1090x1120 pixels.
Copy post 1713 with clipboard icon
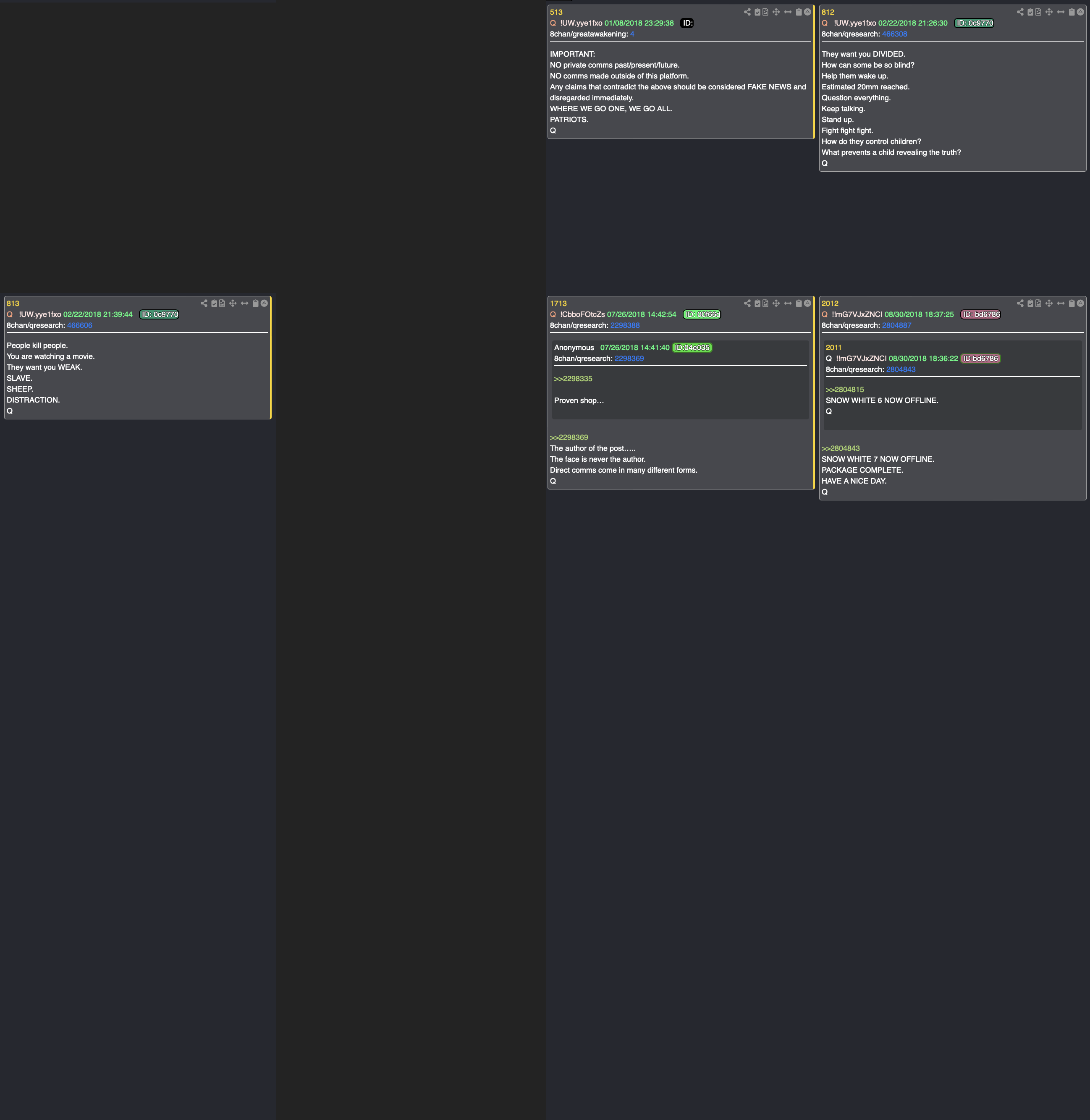(799, 304)
